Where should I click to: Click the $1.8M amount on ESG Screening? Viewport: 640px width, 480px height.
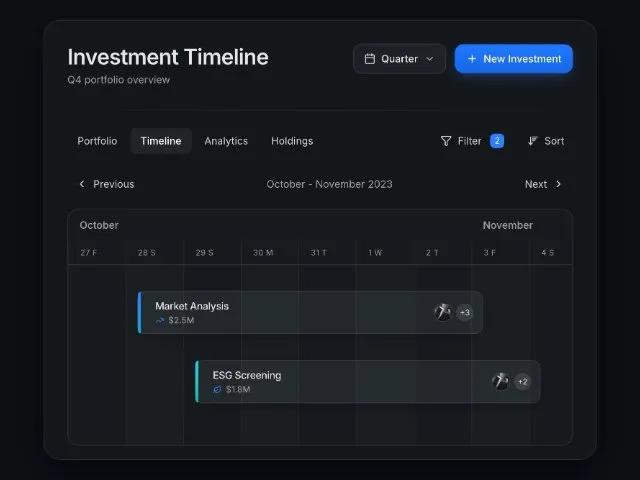(238, 389)
